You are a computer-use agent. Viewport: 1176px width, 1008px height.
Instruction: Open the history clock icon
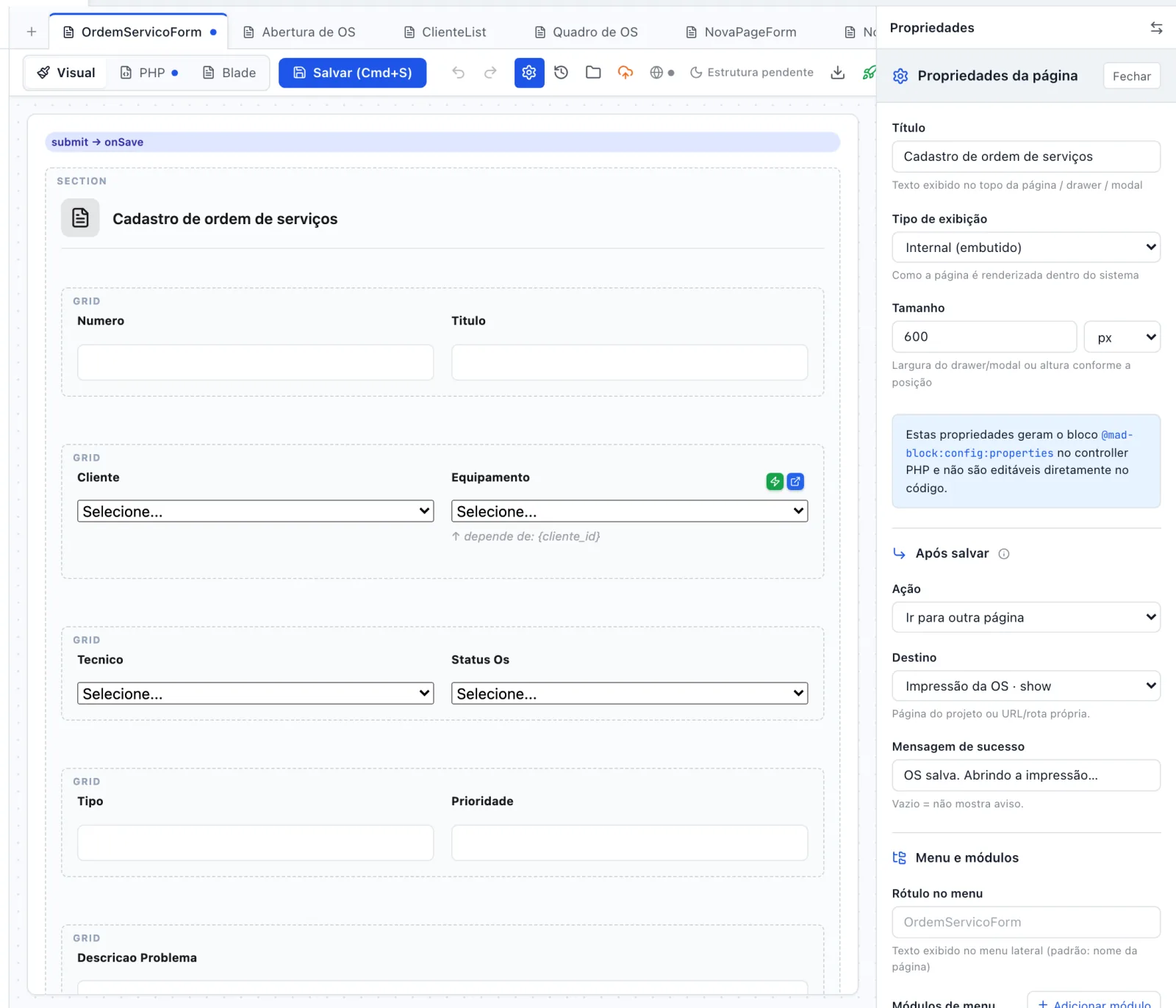pyautogui.click(x=562, y=72)
